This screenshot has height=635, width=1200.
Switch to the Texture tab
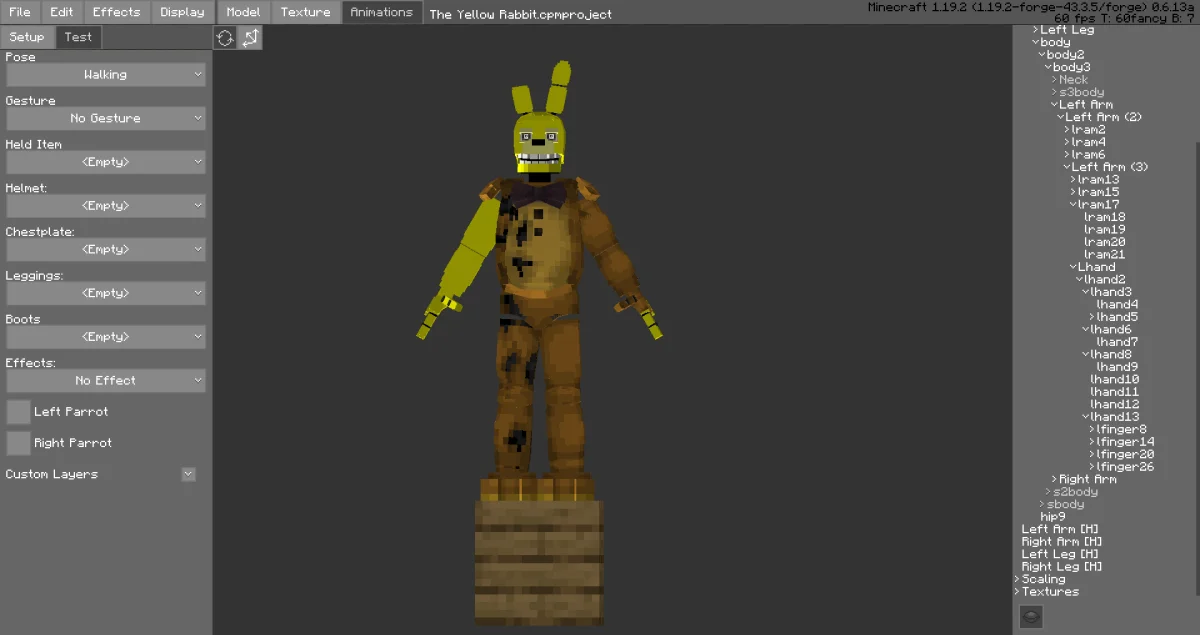point(306,12)
